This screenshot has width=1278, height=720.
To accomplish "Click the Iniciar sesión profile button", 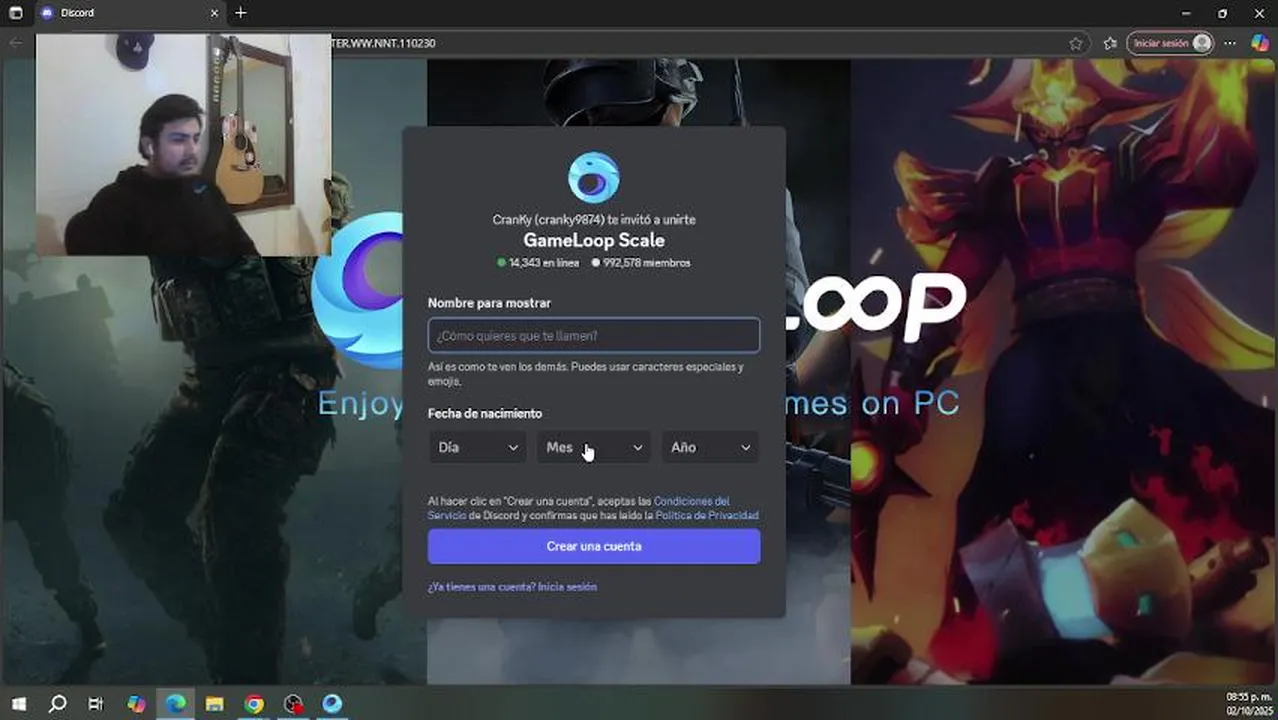I will point(1170,43).
